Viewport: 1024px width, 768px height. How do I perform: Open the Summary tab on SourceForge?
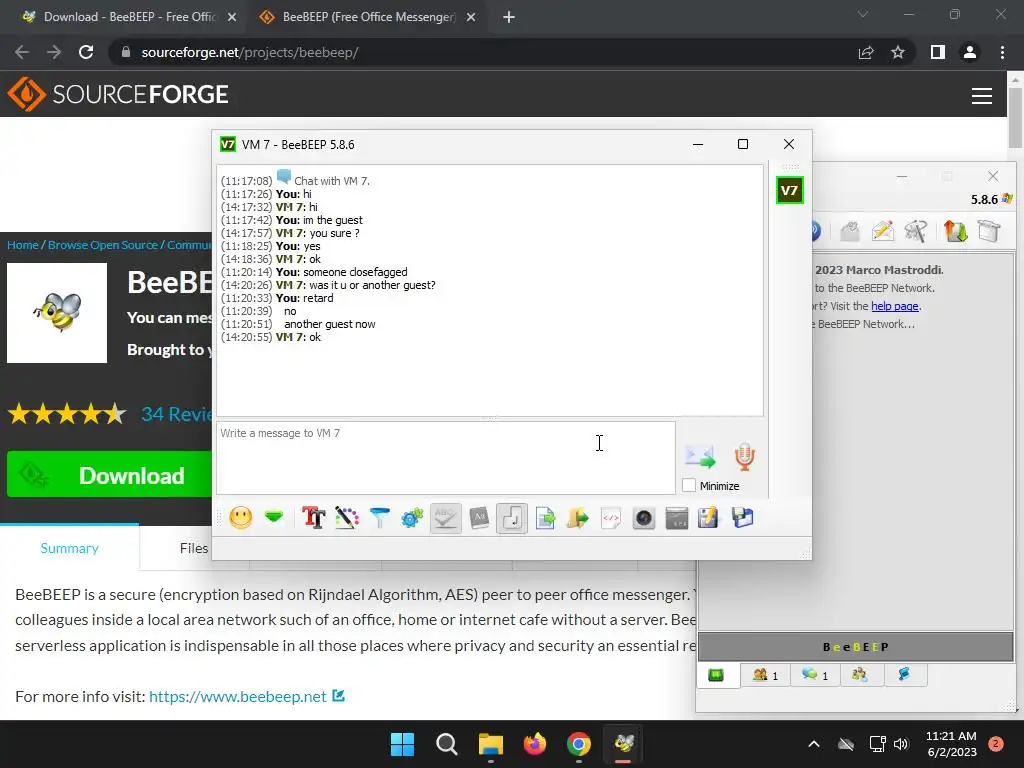coord(69,548)
